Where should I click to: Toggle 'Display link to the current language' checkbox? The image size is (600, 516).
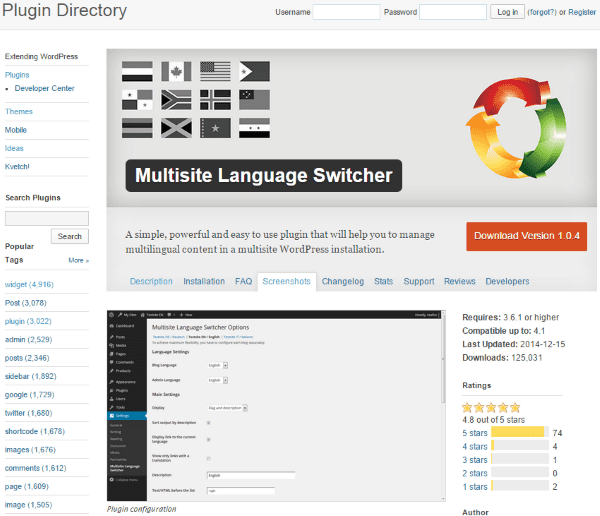click(207, 440)
